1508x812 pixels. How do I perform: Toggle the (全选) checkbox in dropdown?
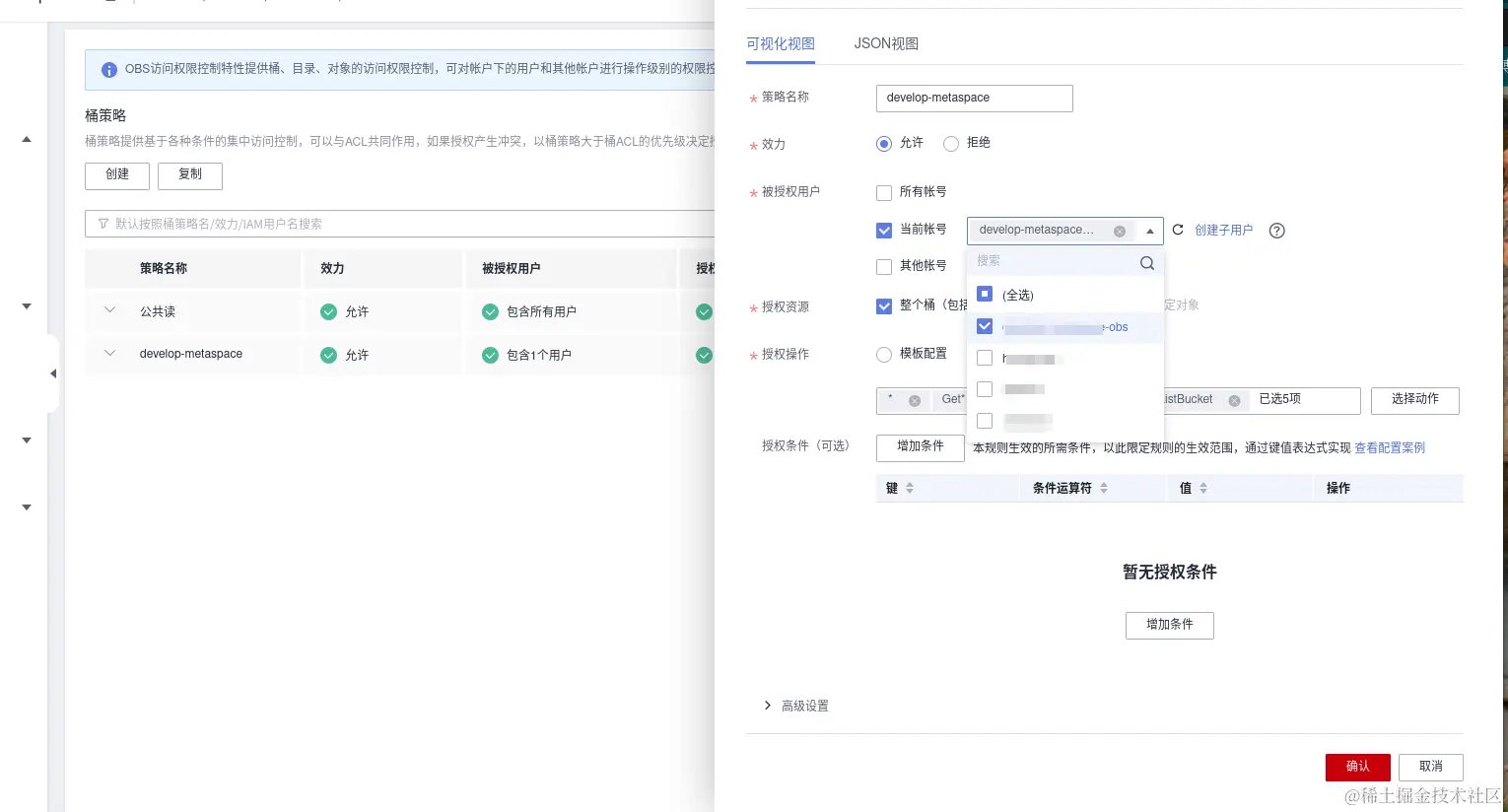[x=985, y=294]
